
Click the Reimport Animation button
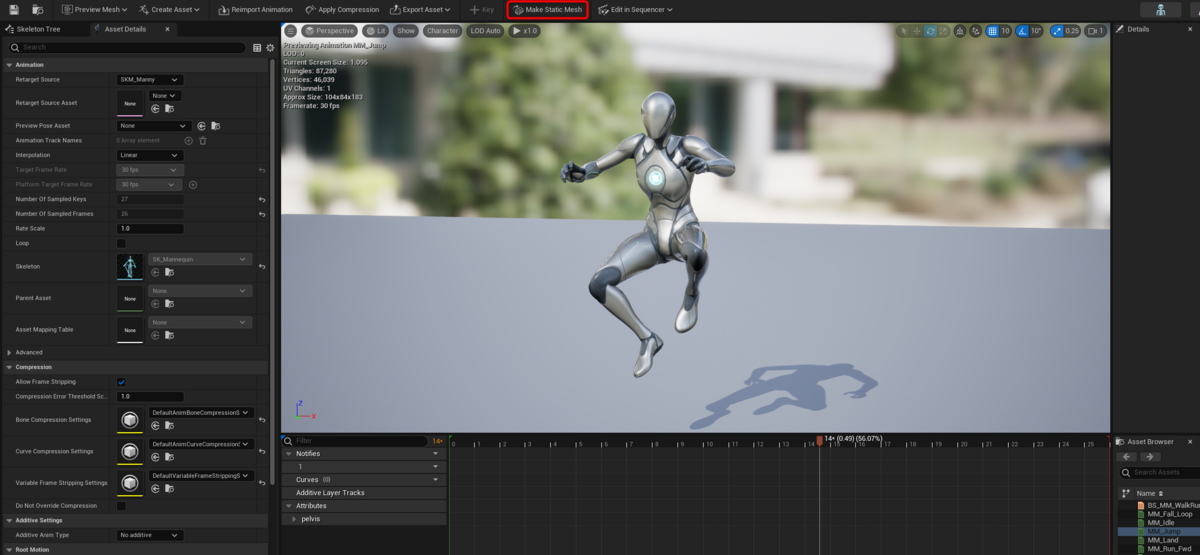pyautogui.click(x=255, y=9)
